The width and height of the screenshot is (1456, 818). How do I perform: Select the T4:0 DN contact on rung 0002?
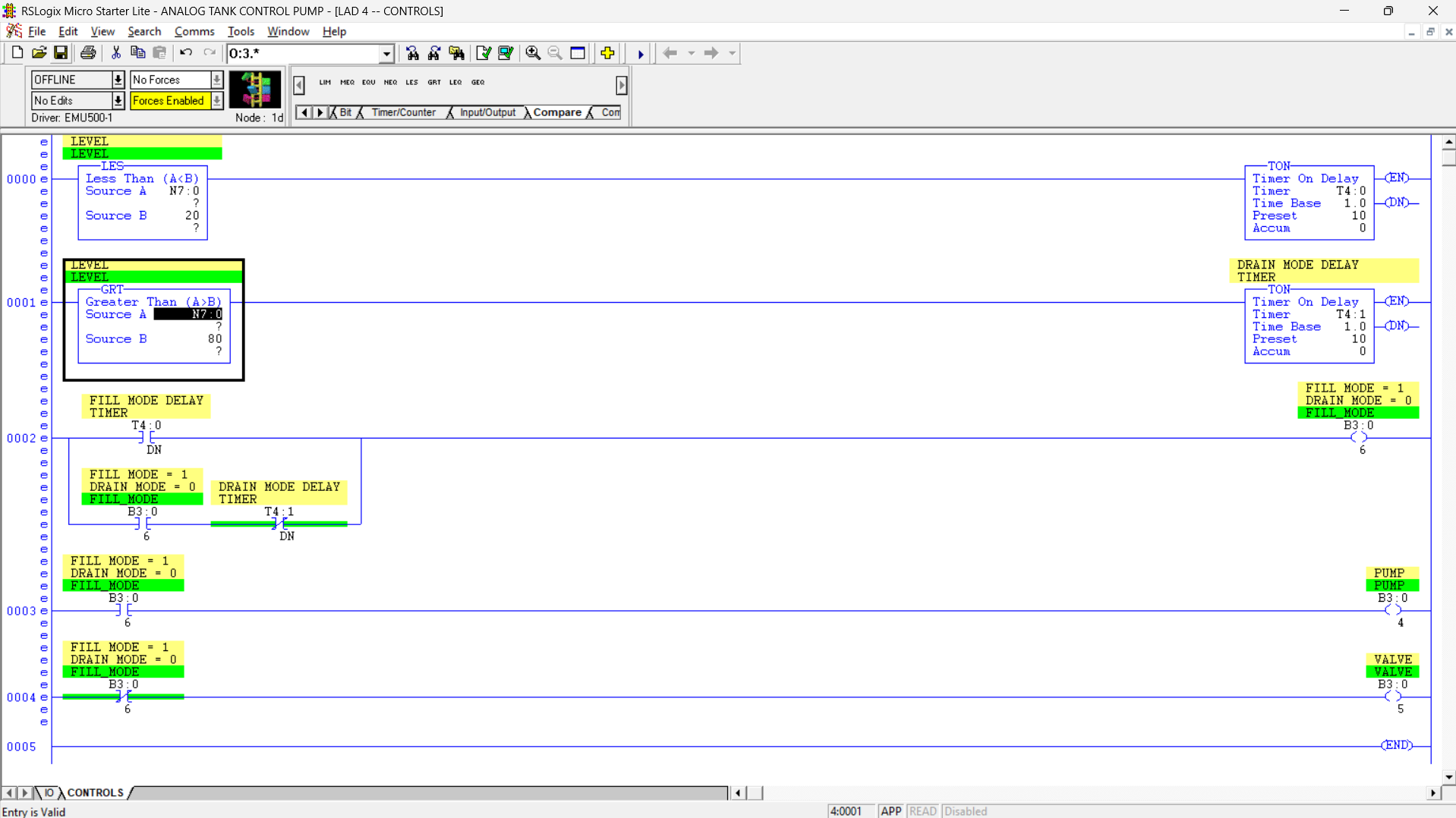pyautogui.click(x=147, y=437)
